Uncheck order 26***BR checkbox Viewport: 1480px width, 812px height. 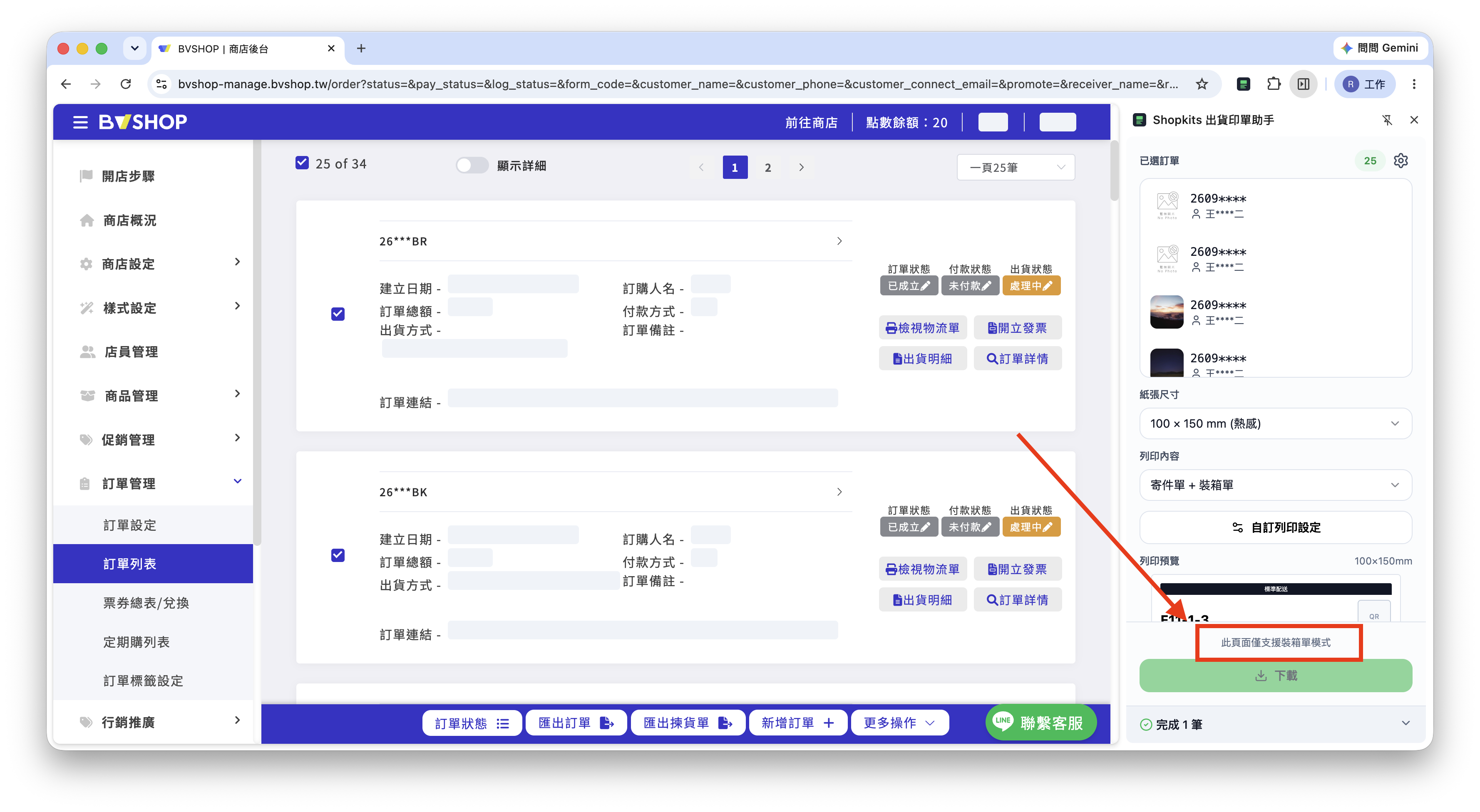tap(338, 314)
